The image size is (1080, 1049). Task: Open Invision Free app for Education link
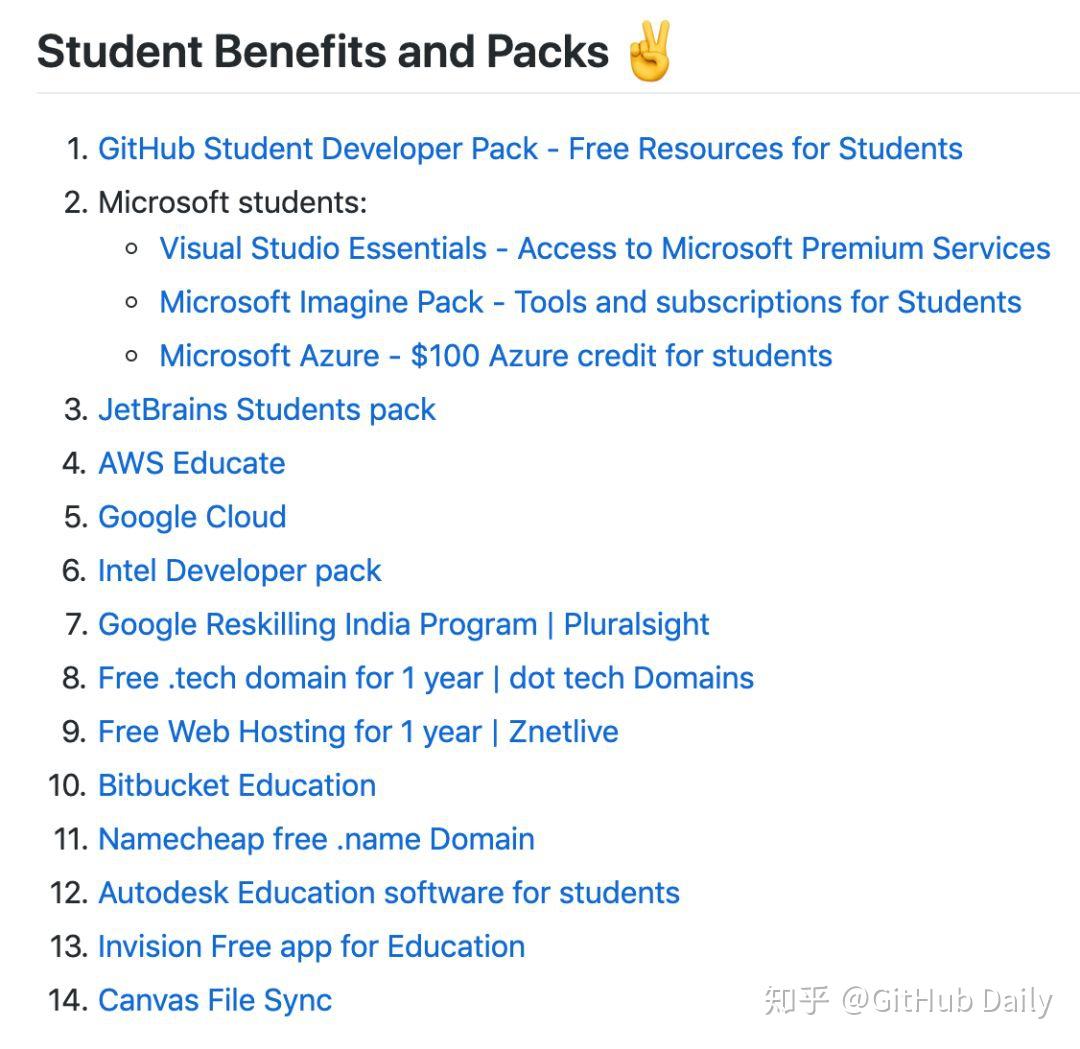311,947
